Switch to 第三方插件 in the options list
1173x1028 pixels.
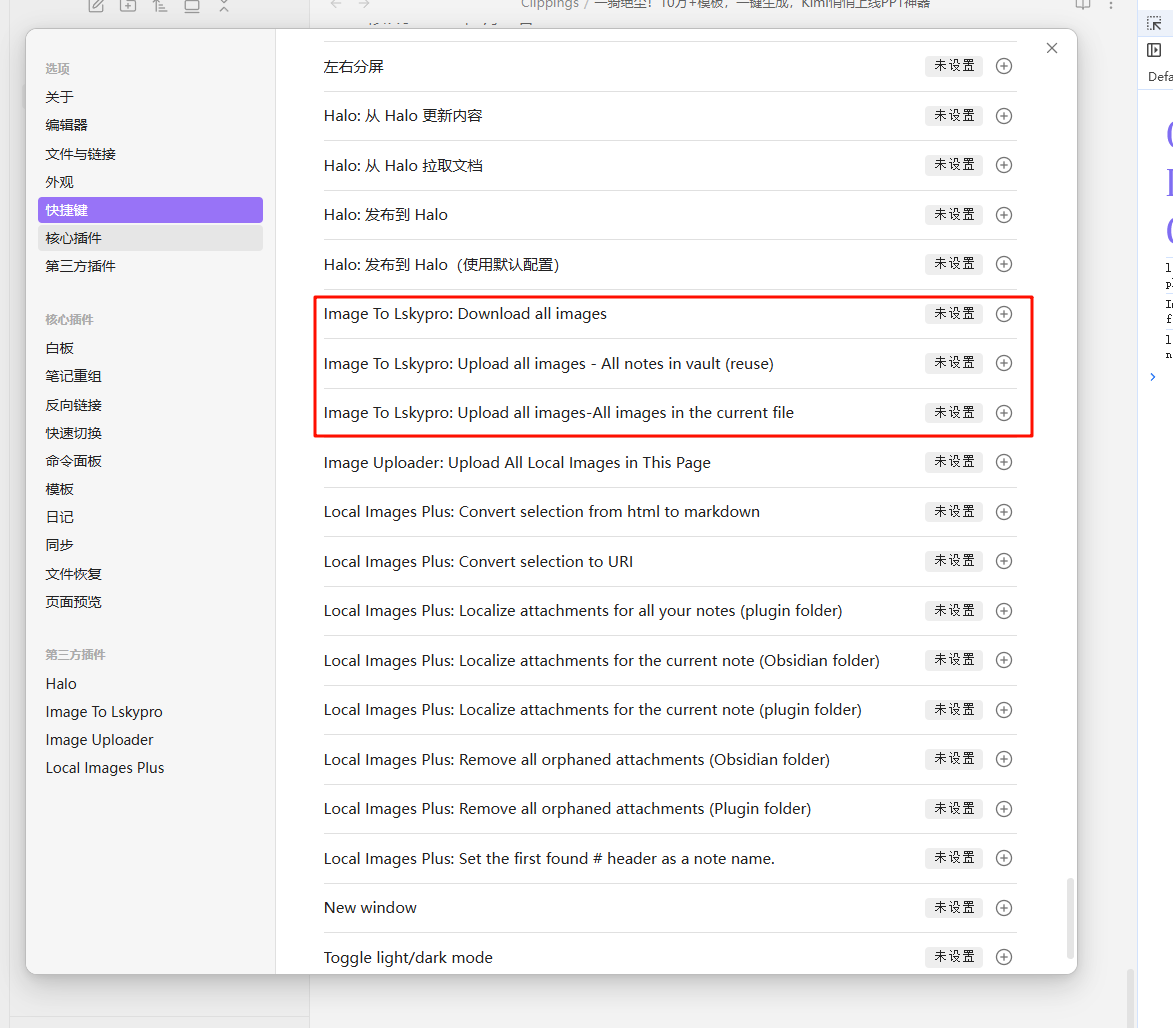tap(80, 266)
